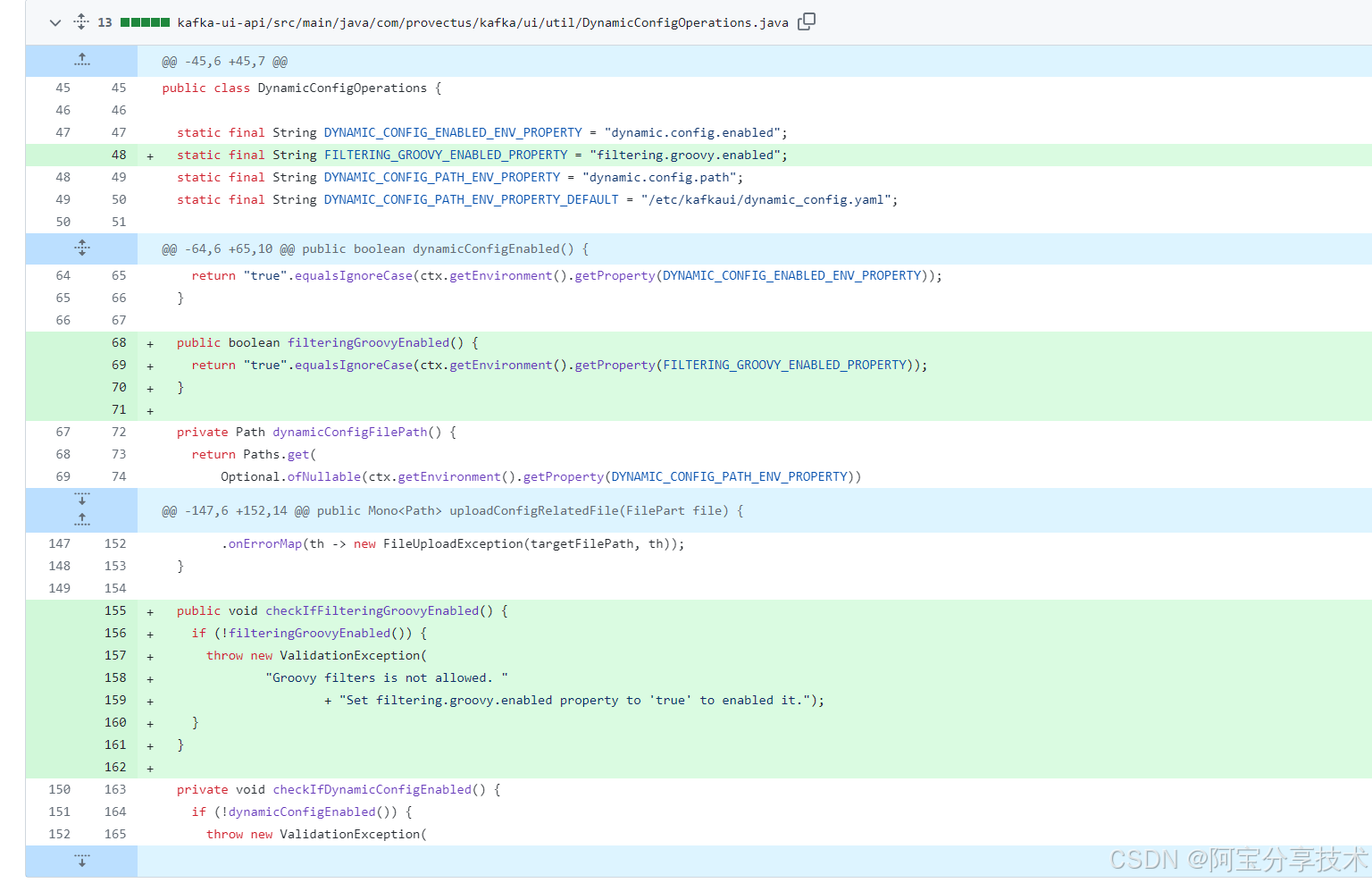
Task: Click new line number 69
Action: 119,365
